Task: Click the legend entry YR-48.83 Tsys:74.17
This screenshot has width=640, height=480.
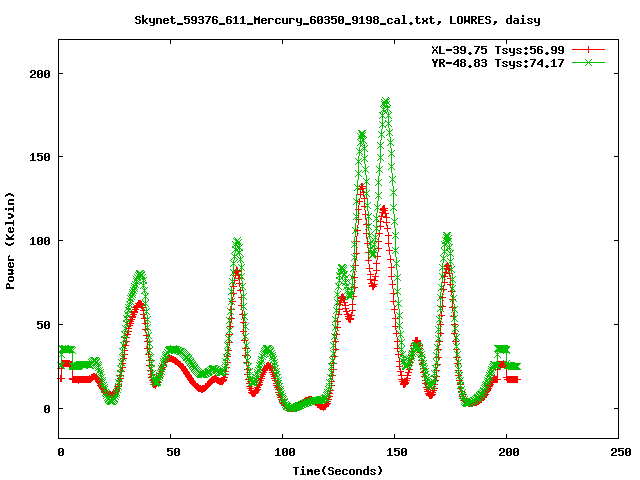Action: tap(498, 63)
